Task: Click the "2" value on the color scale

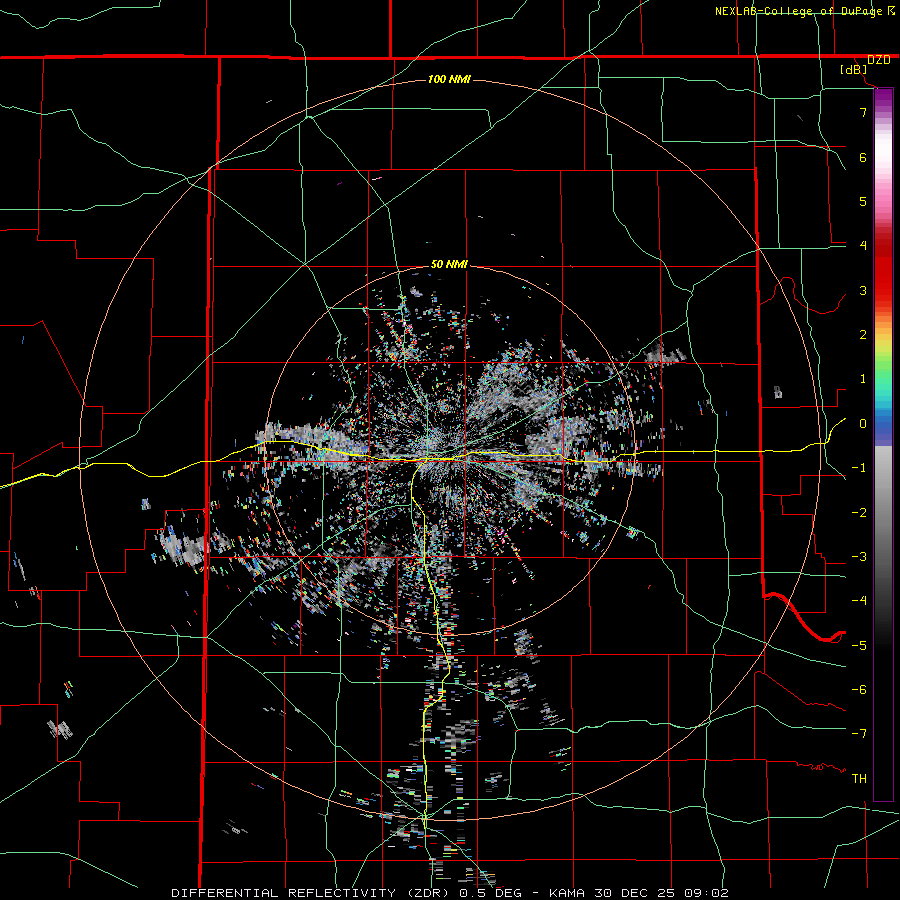Action: click(863, 335)
